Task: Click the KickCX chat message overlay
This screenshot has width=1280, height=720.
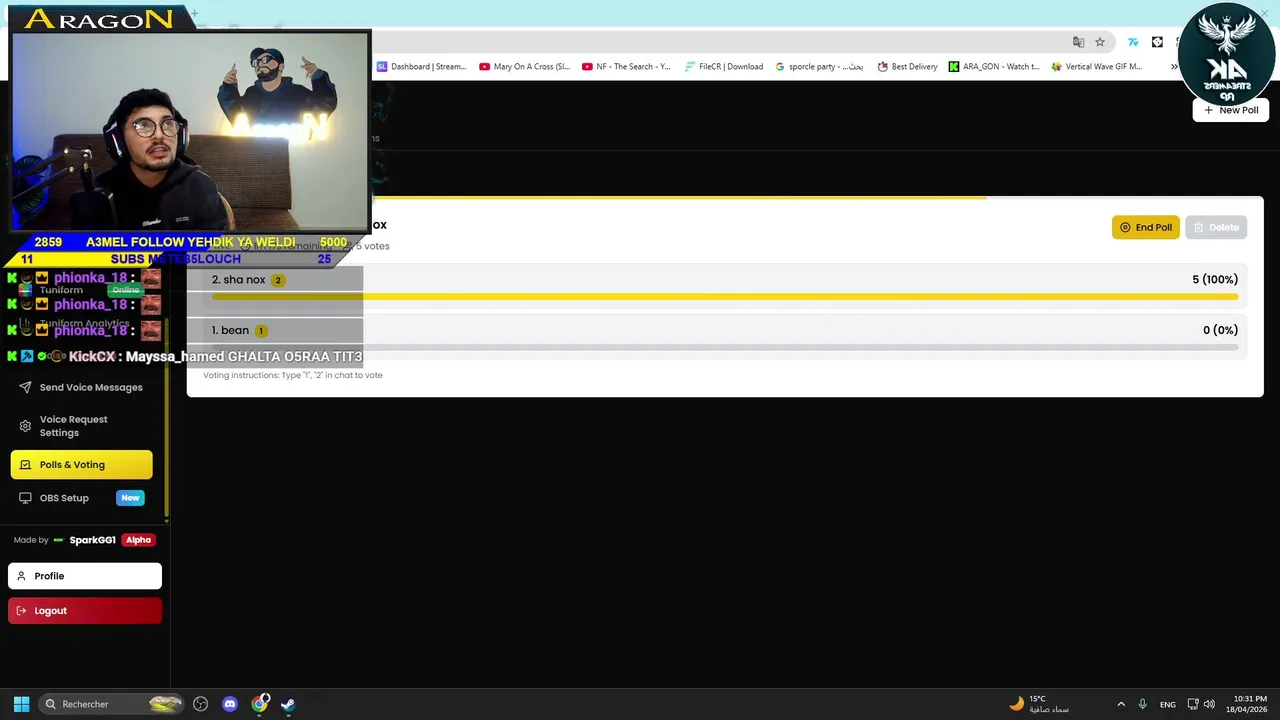Action: (185, 356)
